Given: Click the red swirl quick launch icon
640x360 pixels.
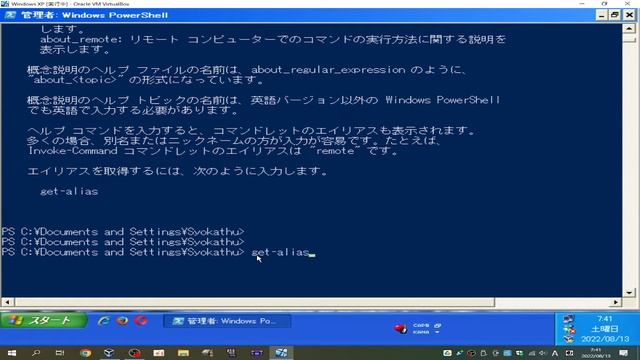Looking at the screenshot, I should click(141, 321).
